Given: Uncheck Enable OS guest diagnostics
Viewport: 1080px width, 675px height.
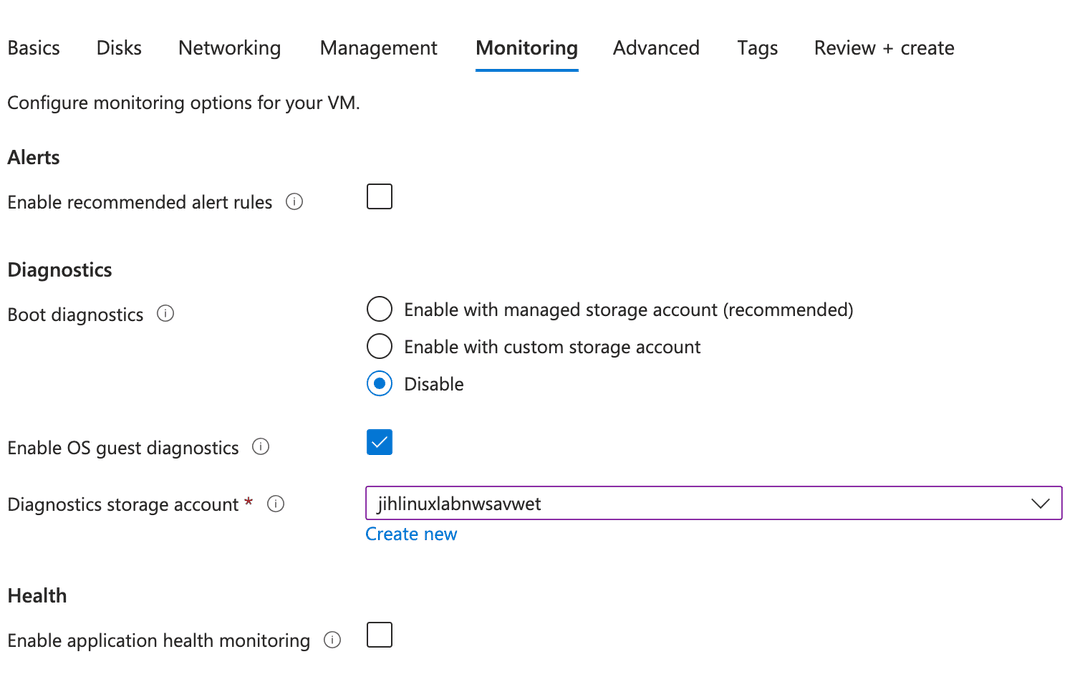Looking at the screenshot, I should click(x=379, y=442).
